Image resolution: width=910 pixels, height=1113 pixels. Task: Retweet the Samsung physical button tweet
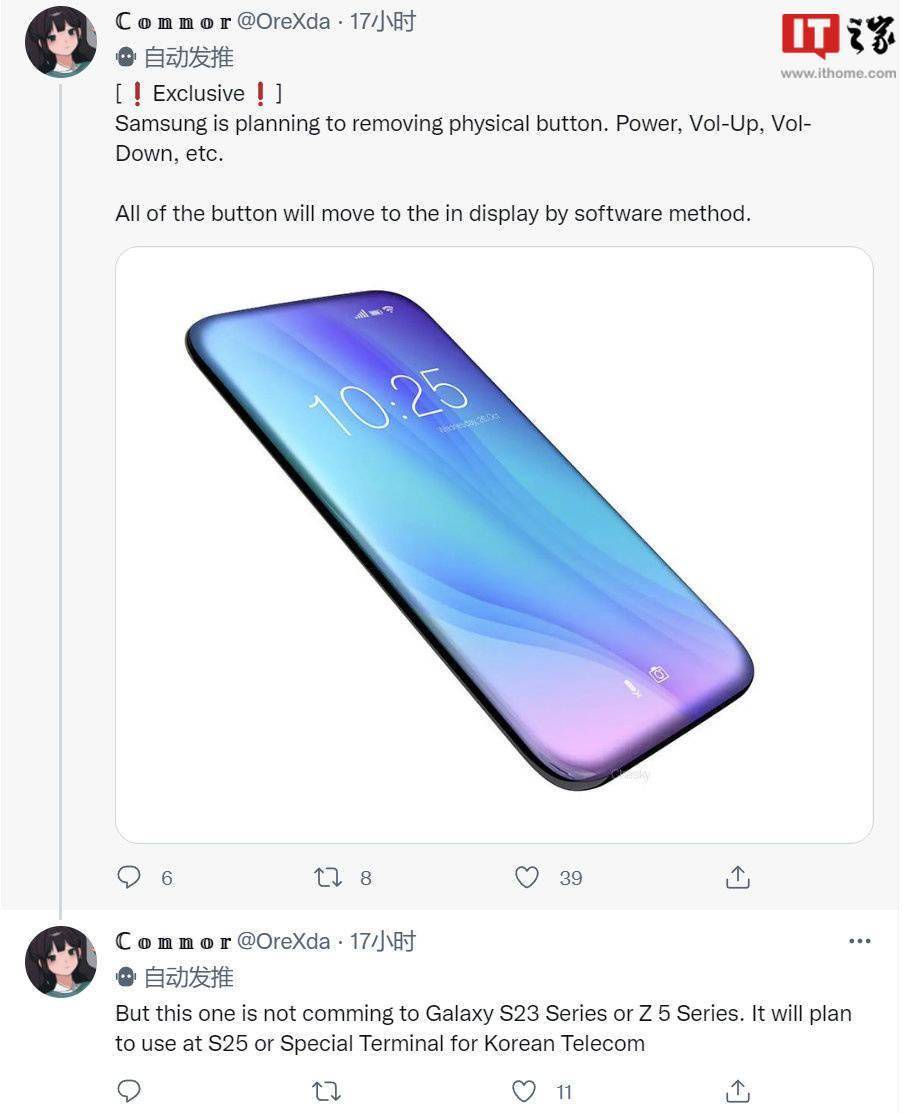(x=328, y=877)
